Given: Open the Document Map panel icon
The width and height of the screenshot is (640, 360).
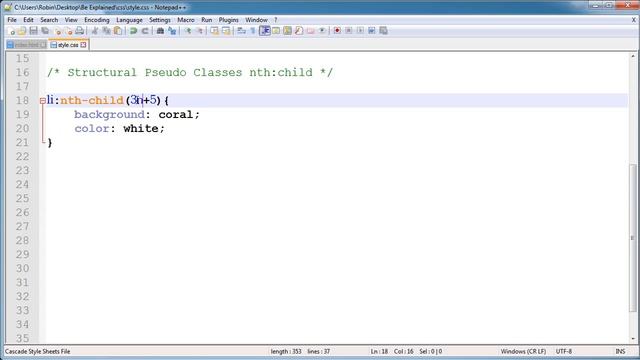Looking at the screenshot, I should 287,31.
